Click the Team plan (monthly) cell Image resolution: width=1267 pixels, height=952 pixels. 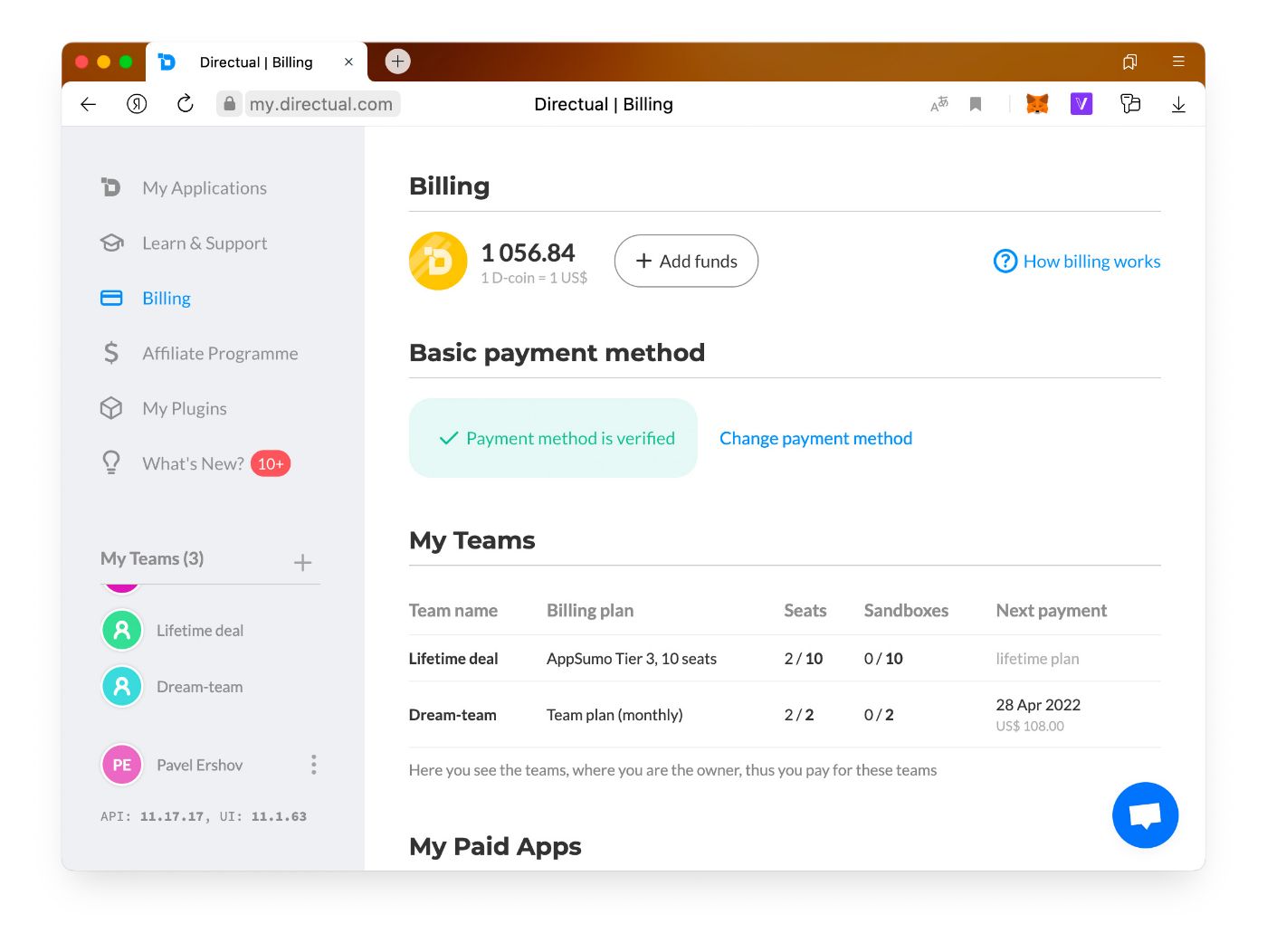[x=614, y=715]
